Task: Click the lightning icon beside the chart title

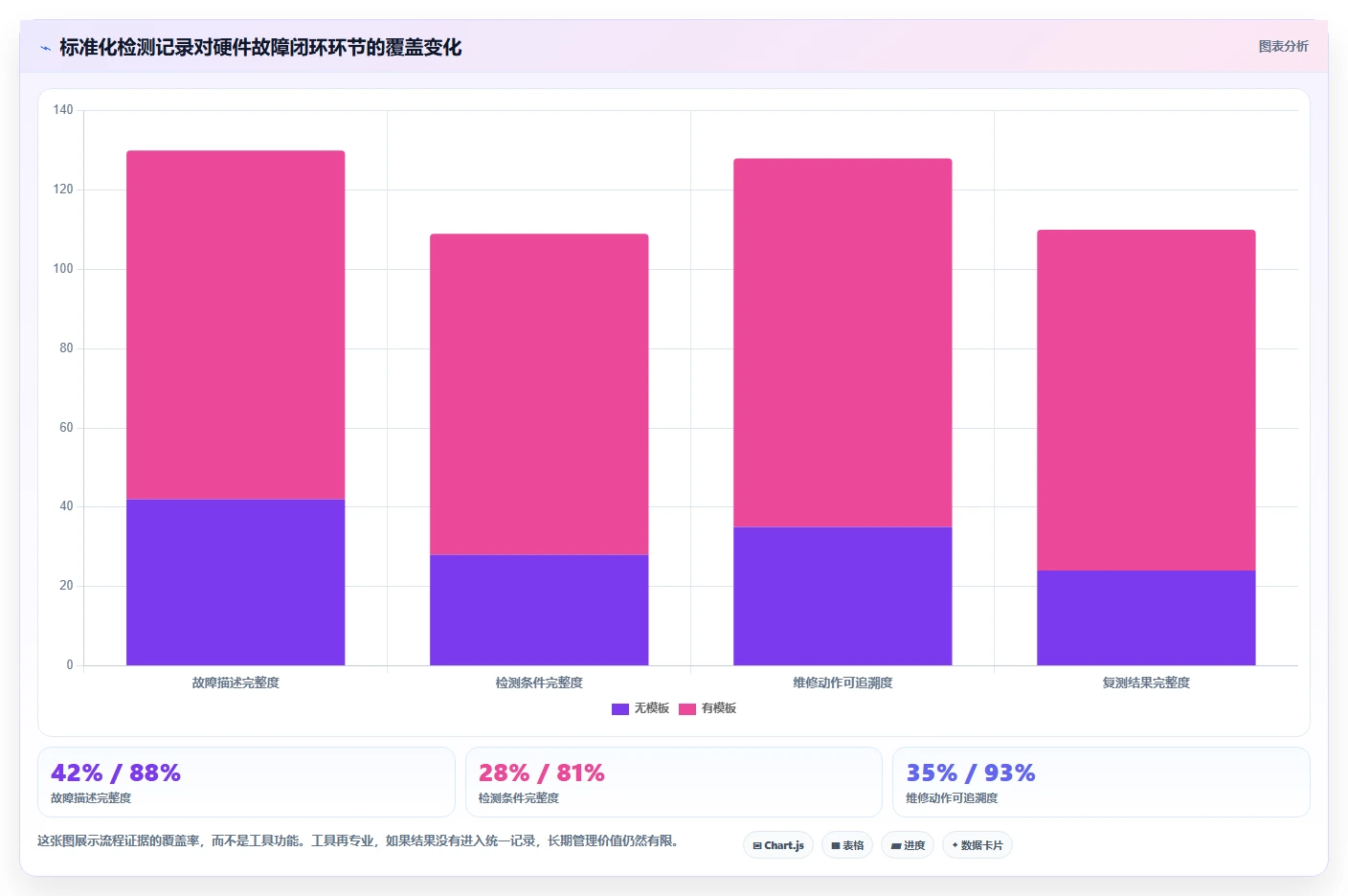Action: point(45,48)
